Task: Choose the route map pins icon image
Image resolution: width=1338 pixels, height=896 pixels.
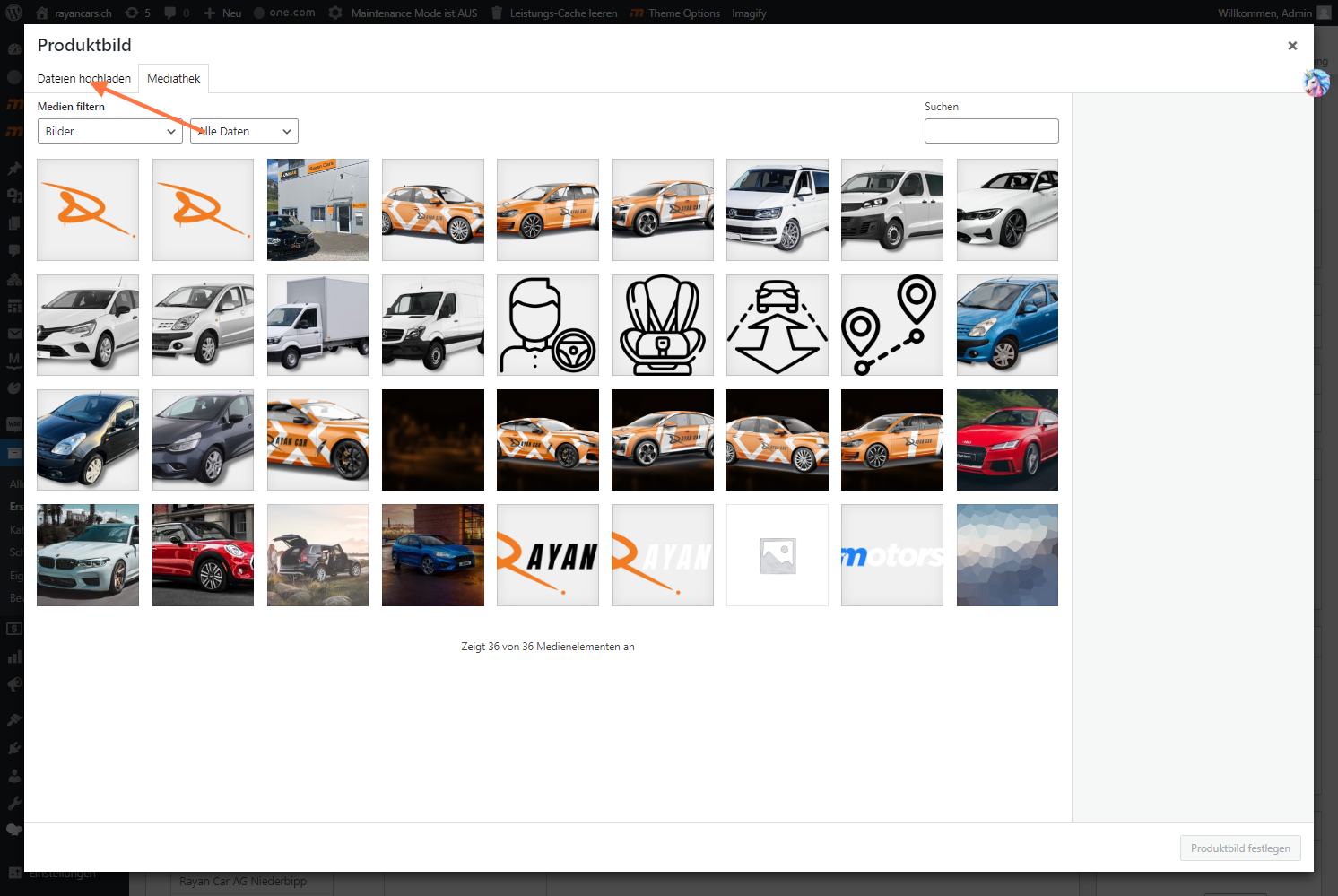Action: [892, 325]
